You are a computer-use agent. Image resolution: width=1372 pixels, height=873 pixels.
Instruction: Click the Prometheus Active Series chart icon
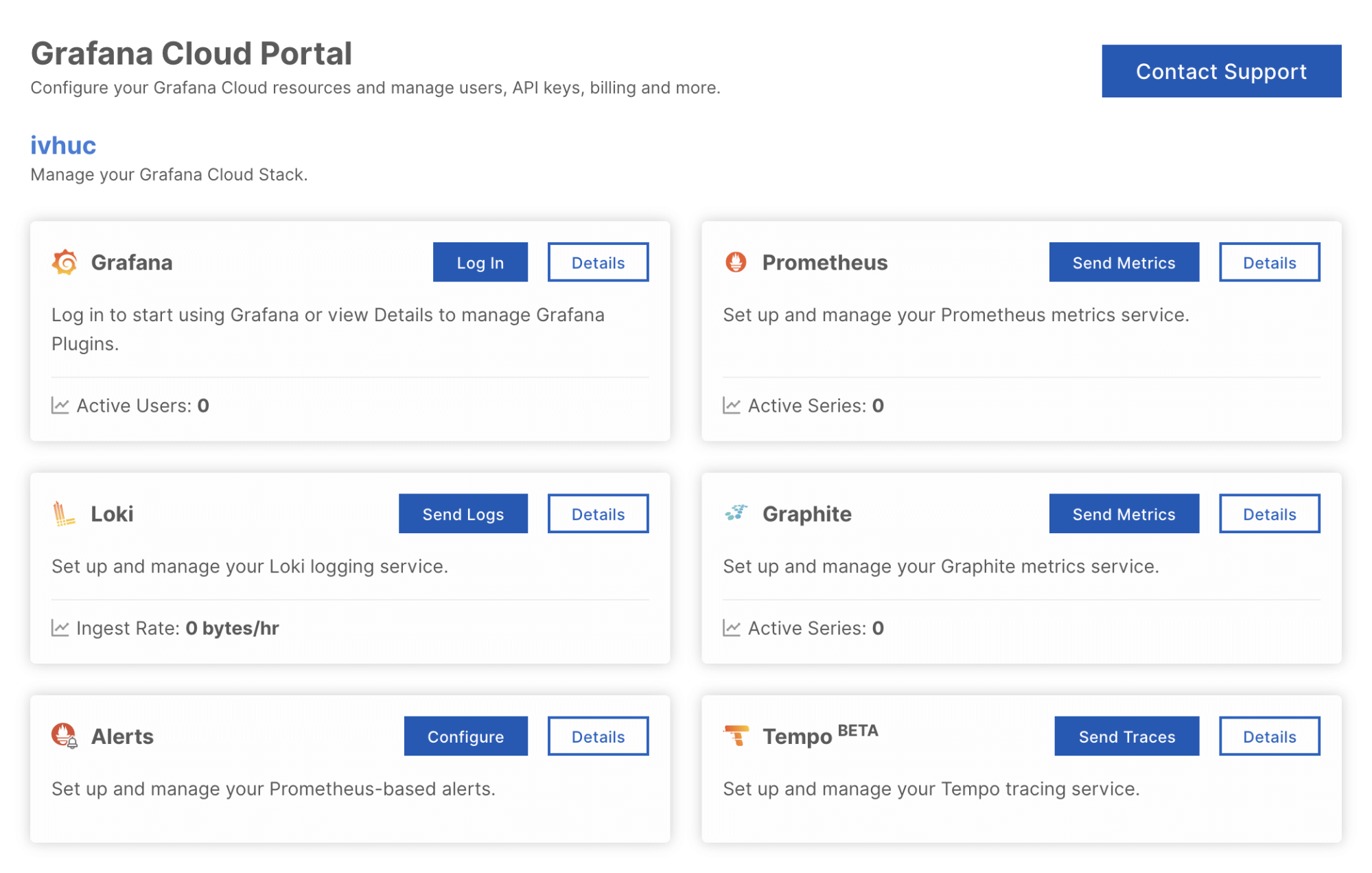pyautogui.click(x=732, y=406)
